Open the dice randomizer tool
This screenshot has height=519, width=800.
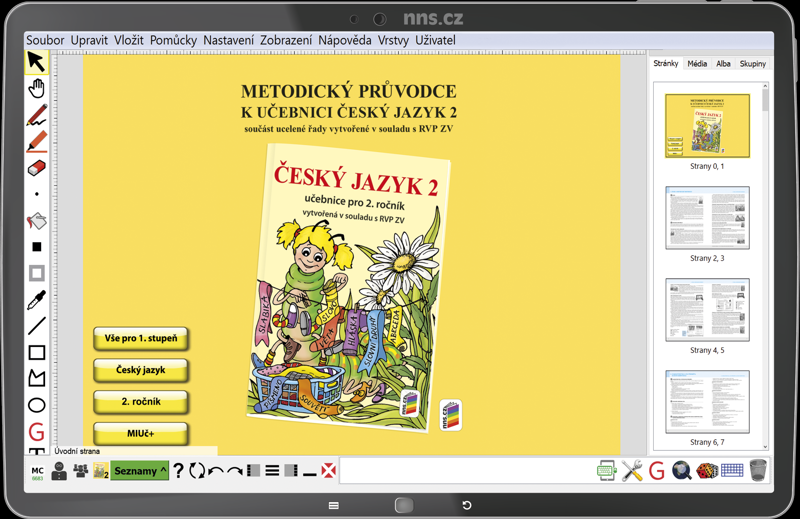(707, 470)
